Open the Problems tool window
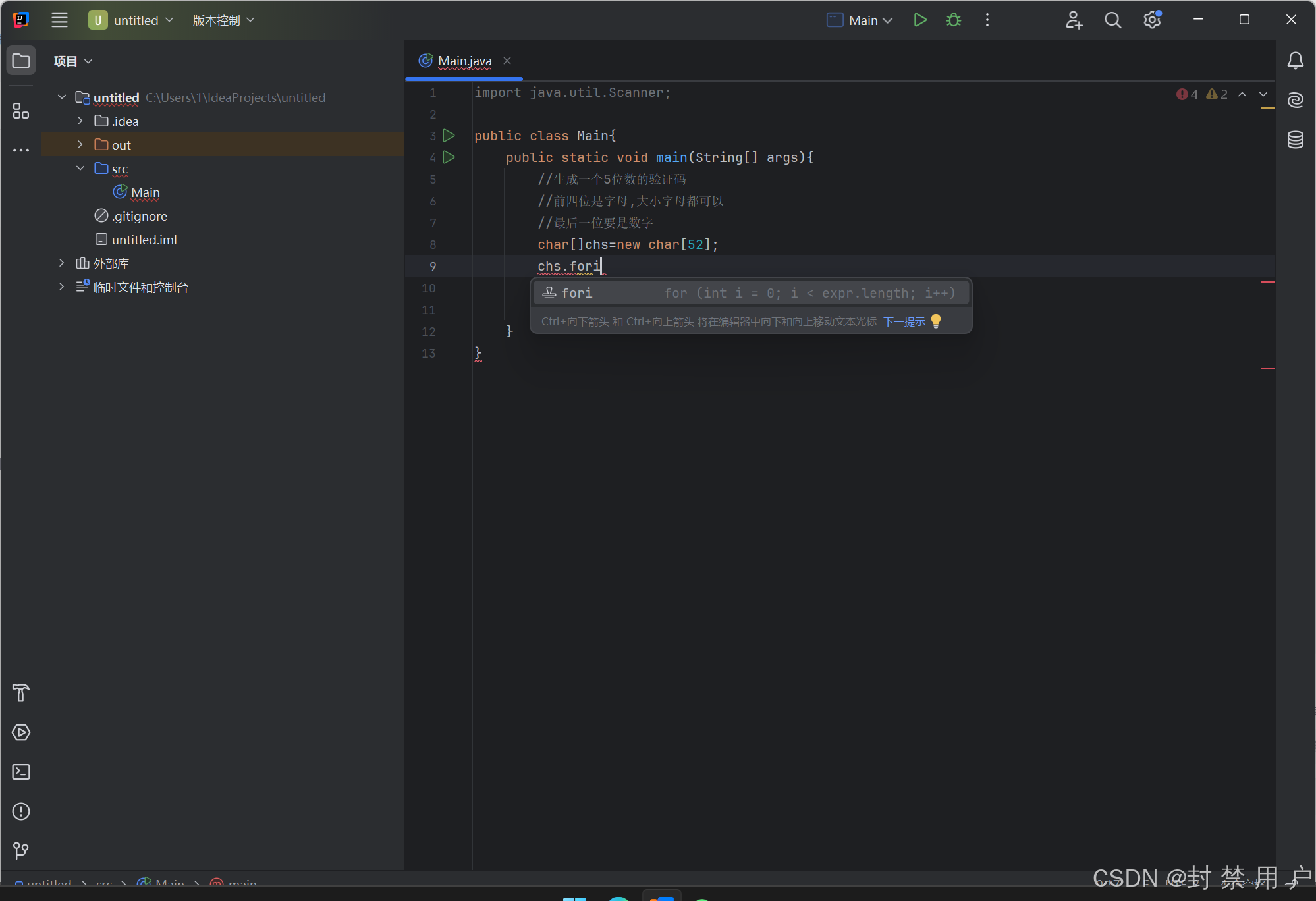1316x901 pixels. [x=21, y=811]
